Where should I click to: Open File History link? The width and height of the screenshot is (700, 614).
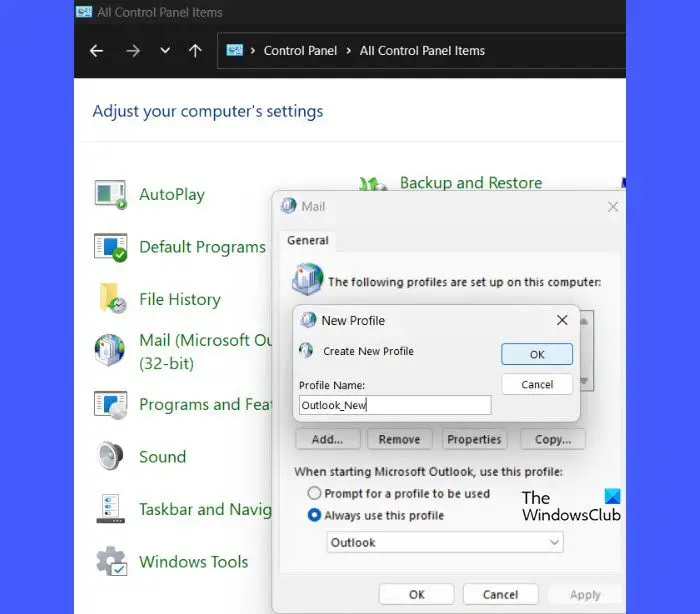[180, 299]
